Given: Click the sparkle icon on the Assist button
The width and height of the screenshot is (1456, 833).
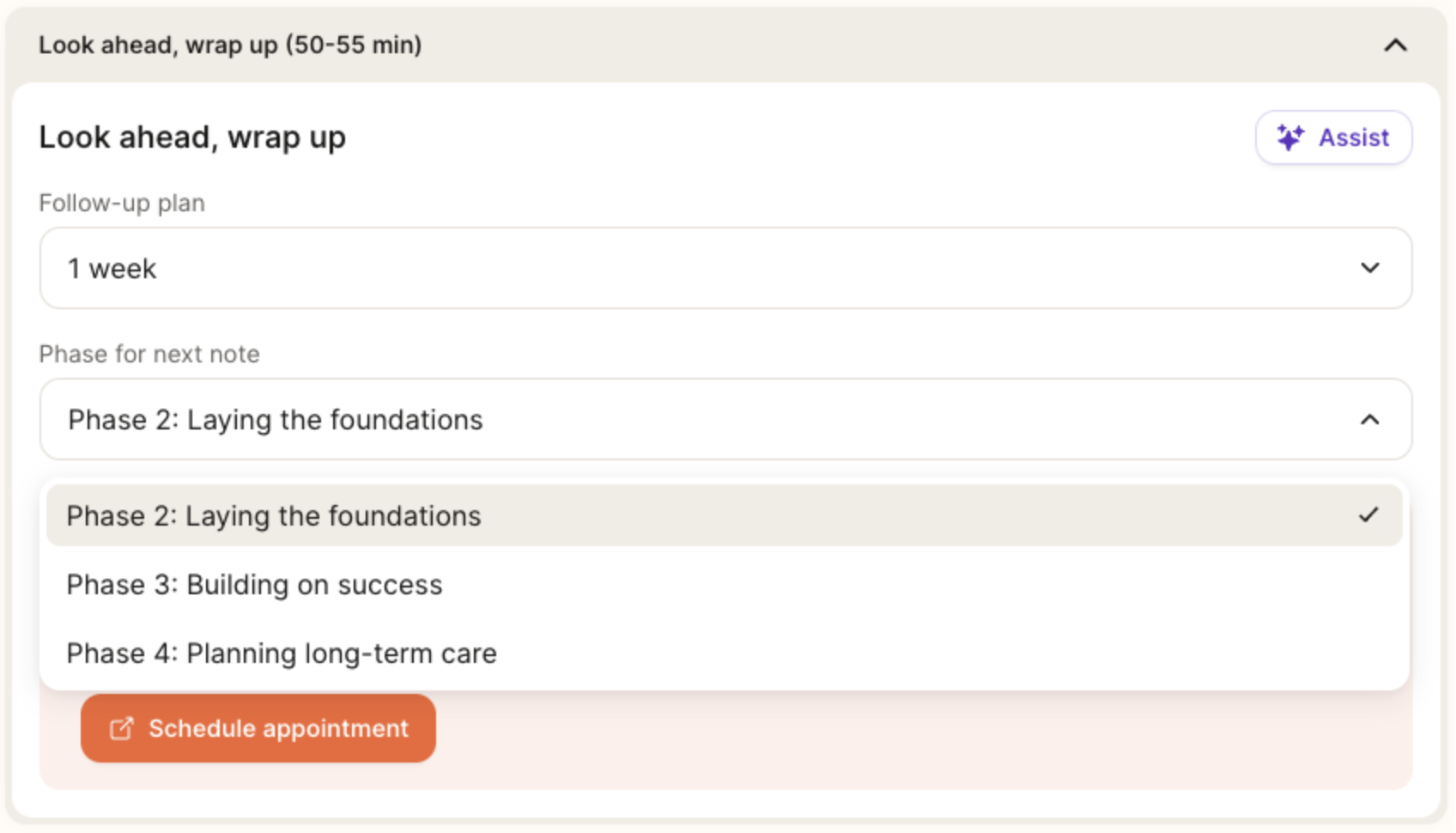Looking at the screenshot, I should coord(1289,137).
